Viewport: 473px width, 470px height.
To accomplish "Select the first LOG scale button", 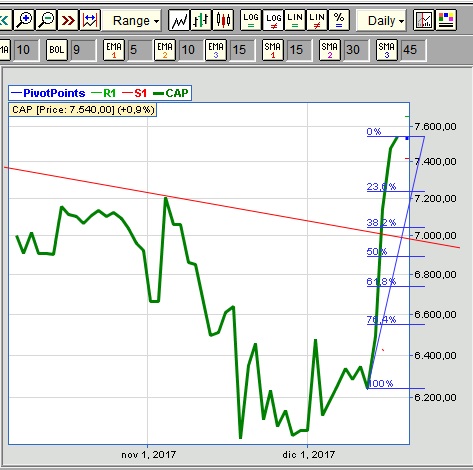I will pos(251,20).
